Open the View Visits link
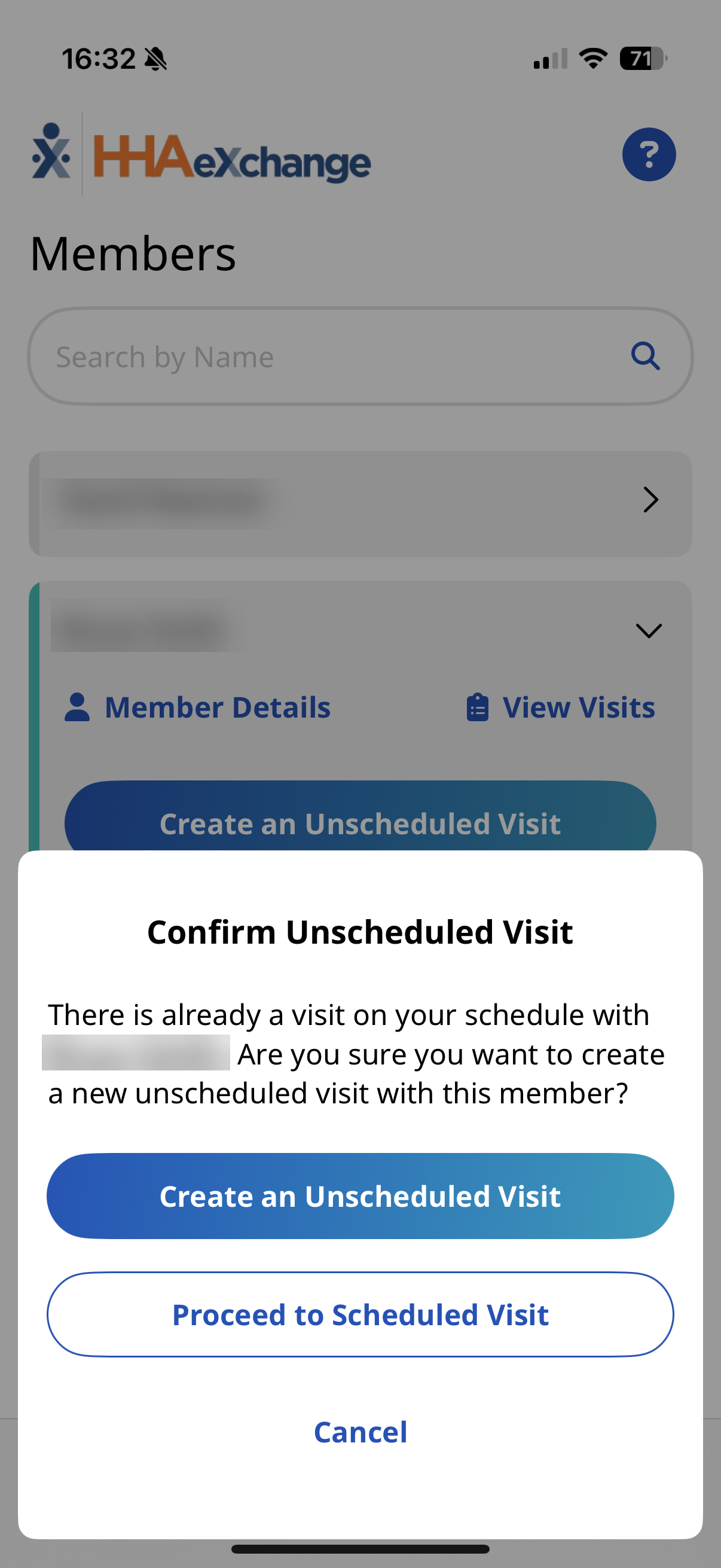Viewport: 721px width, 1568px height. coord(578,707)
